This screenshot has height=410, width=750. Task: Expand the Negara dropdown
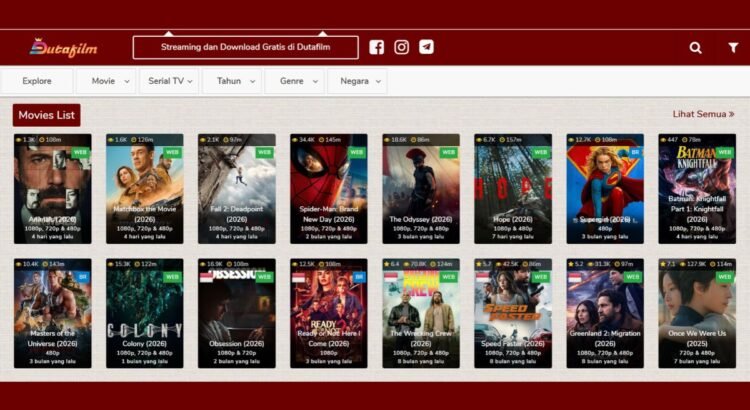[357, 81]
